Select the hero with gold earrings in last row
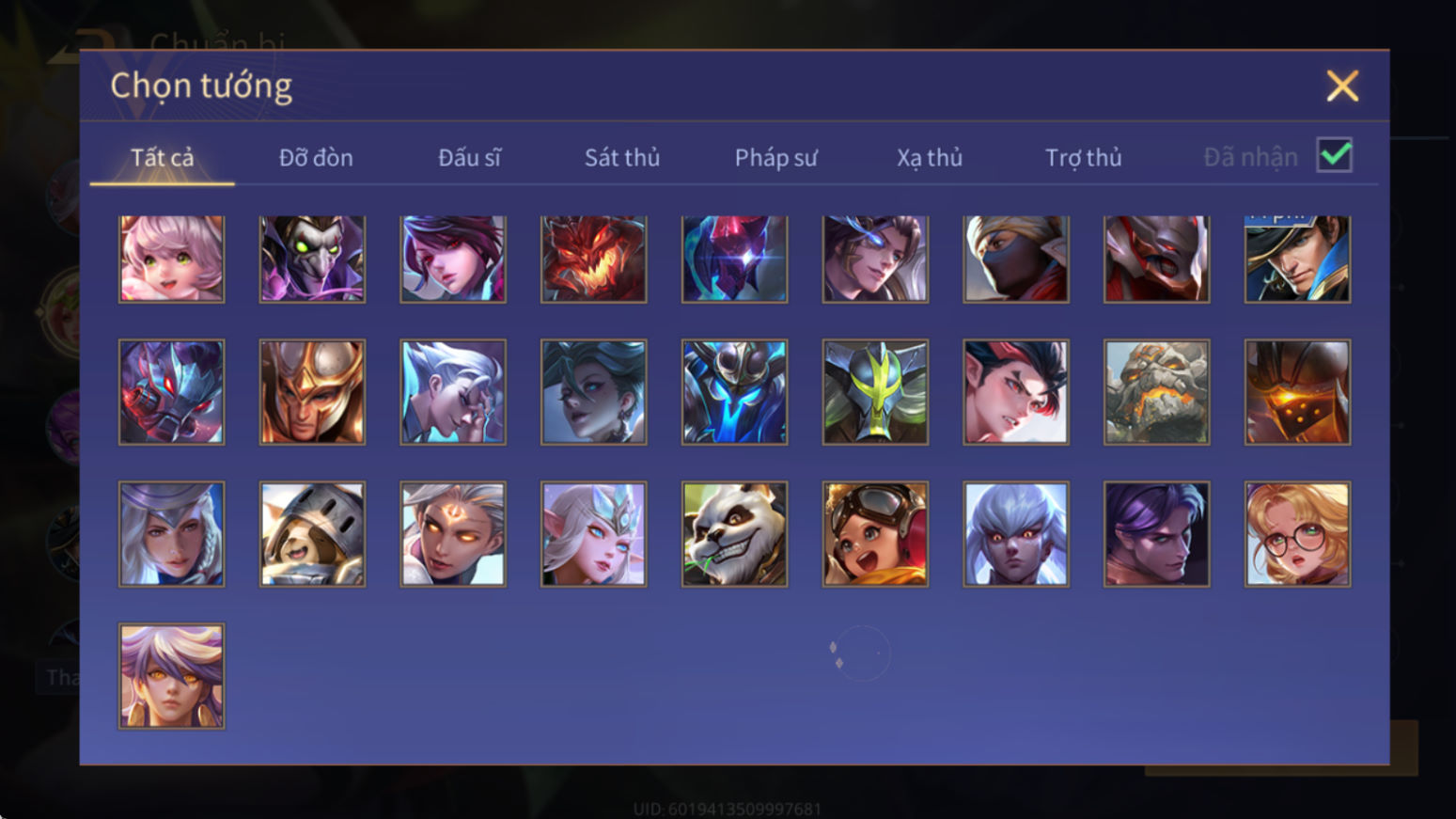The image size is (1456, 819). (172, 676)
